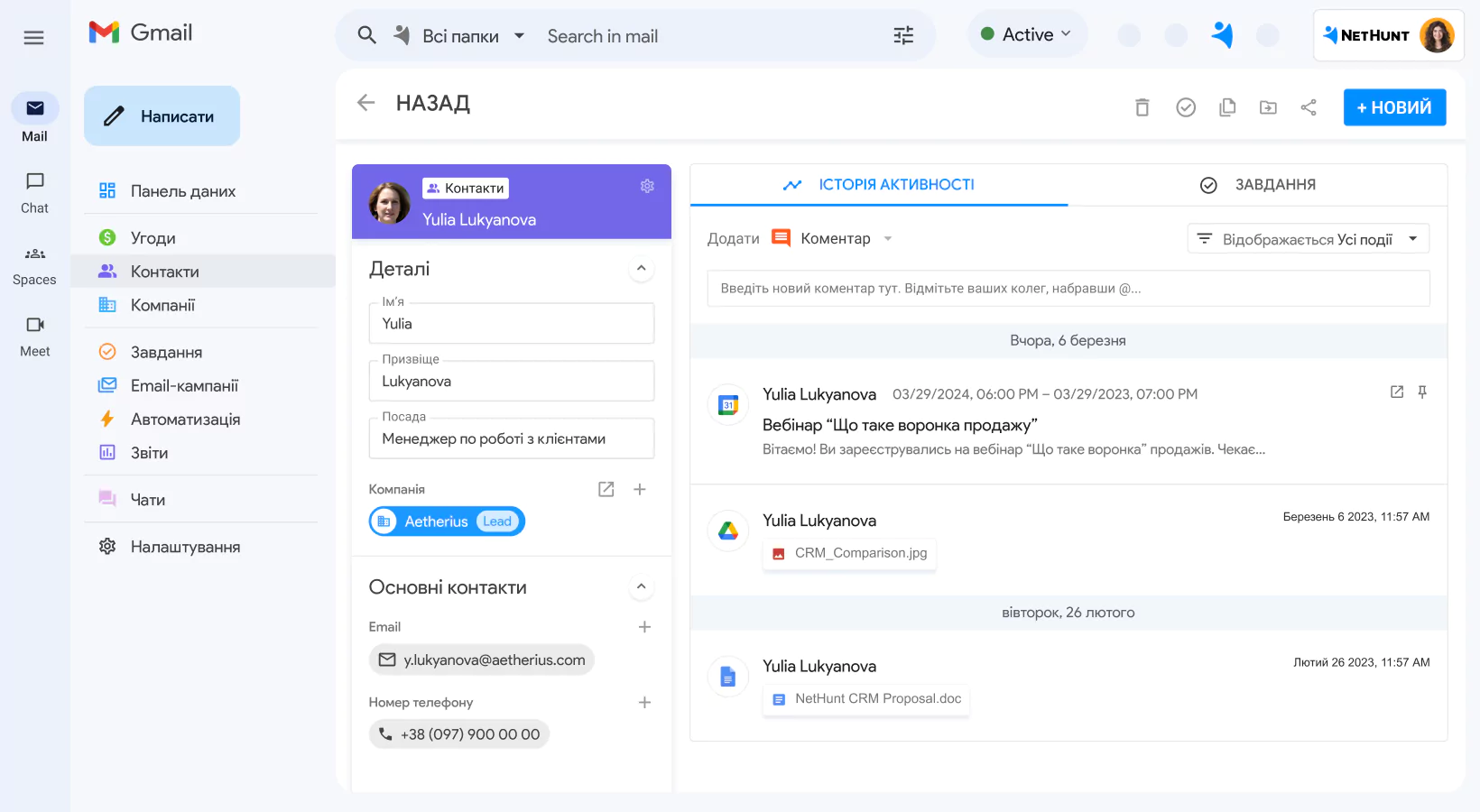Move record to folder icon
Screen dimensions: 1480x812
click(x=1268, y=107)
